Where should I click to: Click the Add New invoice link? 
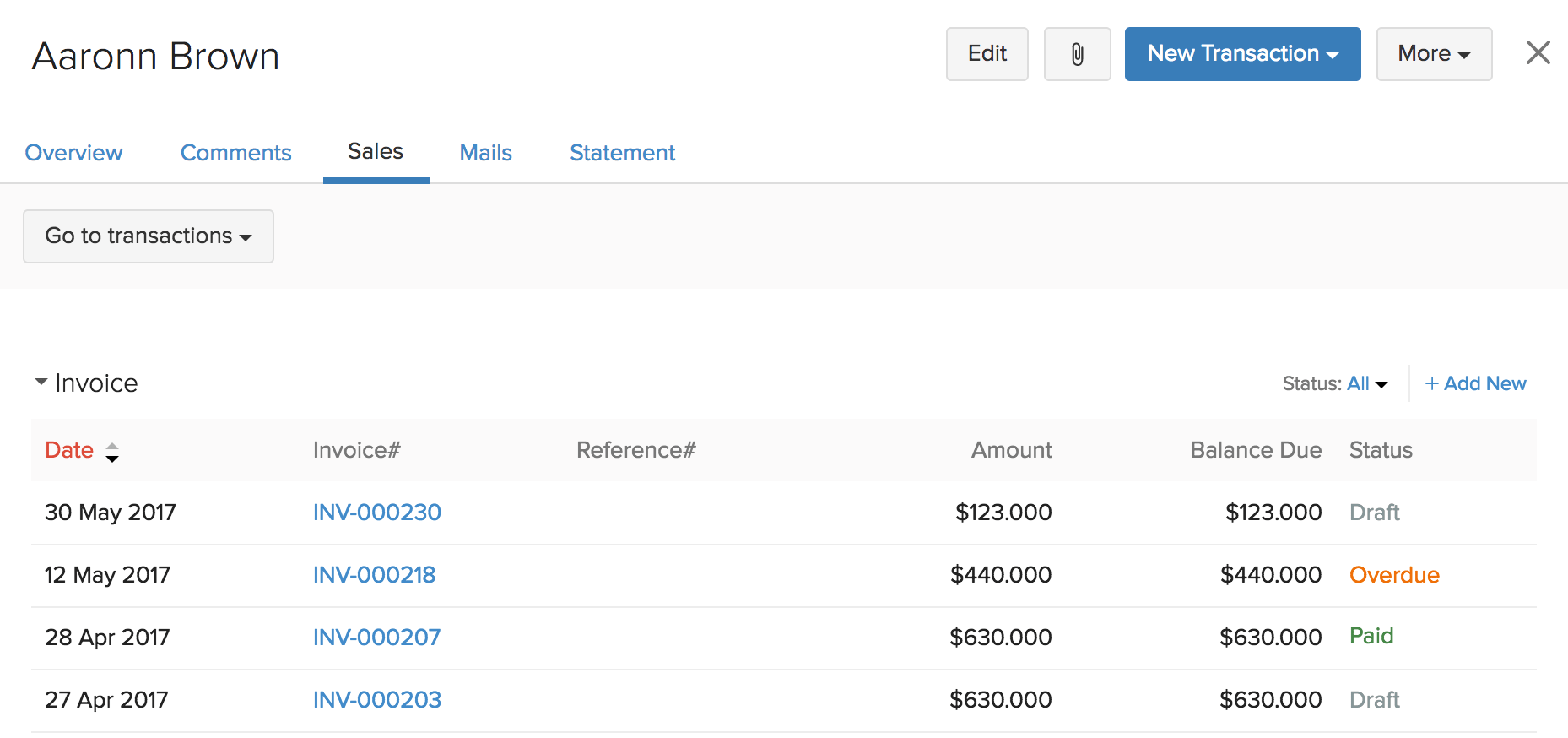1475,384
